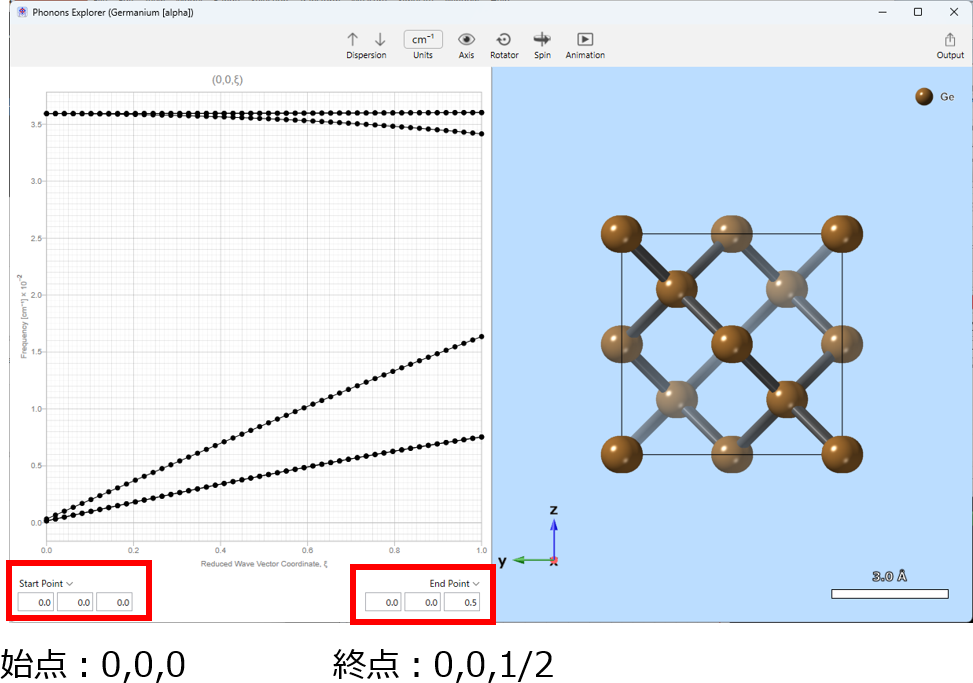Click the End Point field showing 0.5
Viewport: 973px width, 683px height.
pyautogui.click(x=462, y=602)
